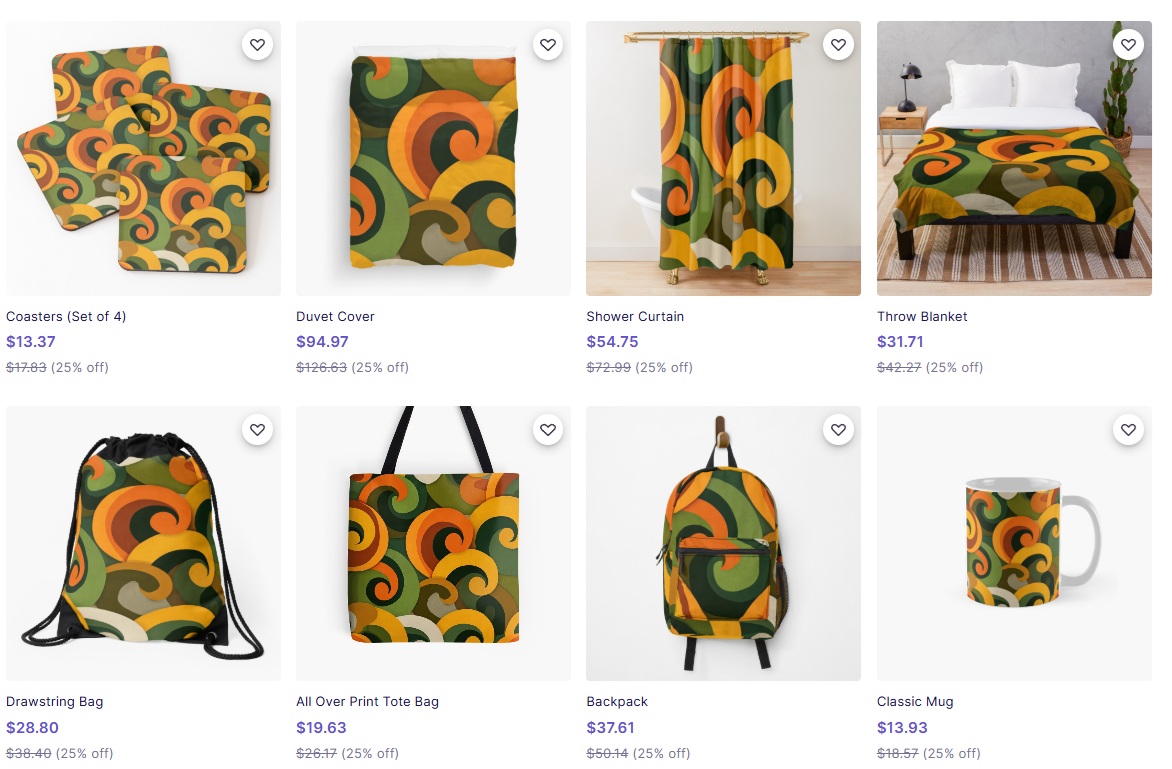
Task: Click the Backpack price $37.61
Action: (610, 727)
